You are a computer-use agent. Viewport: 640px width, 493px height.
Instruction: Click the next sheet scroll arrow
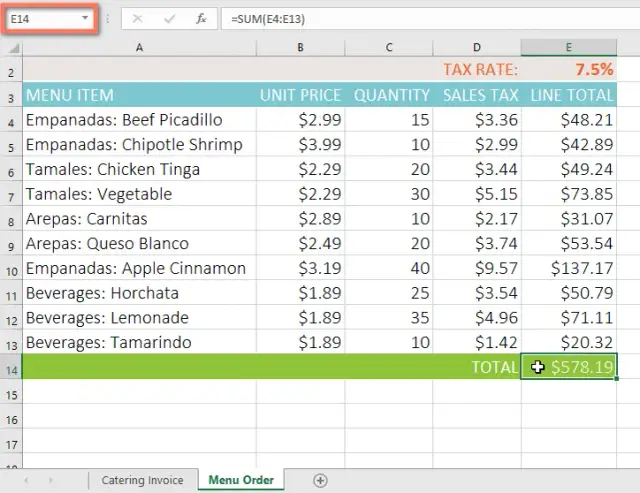click(x=51, y=481)
